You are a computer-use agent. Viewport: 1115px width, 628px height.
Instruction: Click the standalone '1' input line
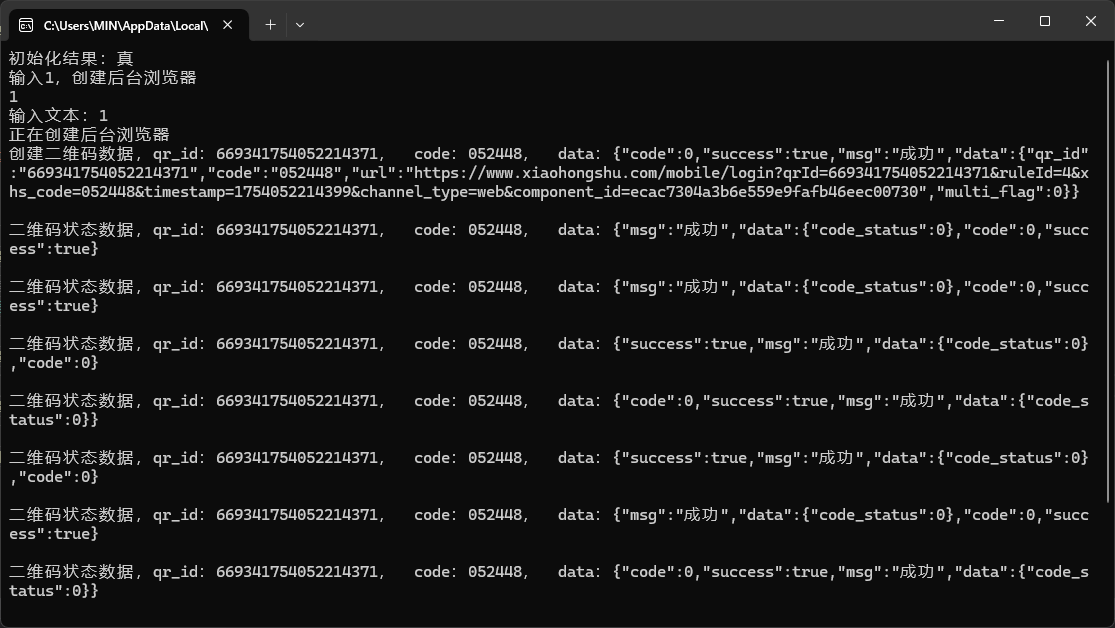14,97
